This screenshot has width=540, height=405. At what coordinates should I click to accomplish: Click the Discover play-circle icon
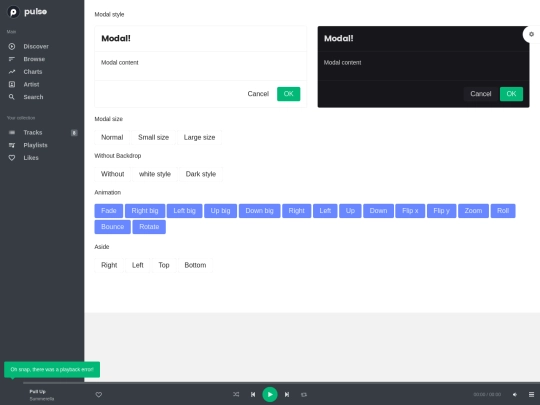pyautogui.click(x=12, y=46)
